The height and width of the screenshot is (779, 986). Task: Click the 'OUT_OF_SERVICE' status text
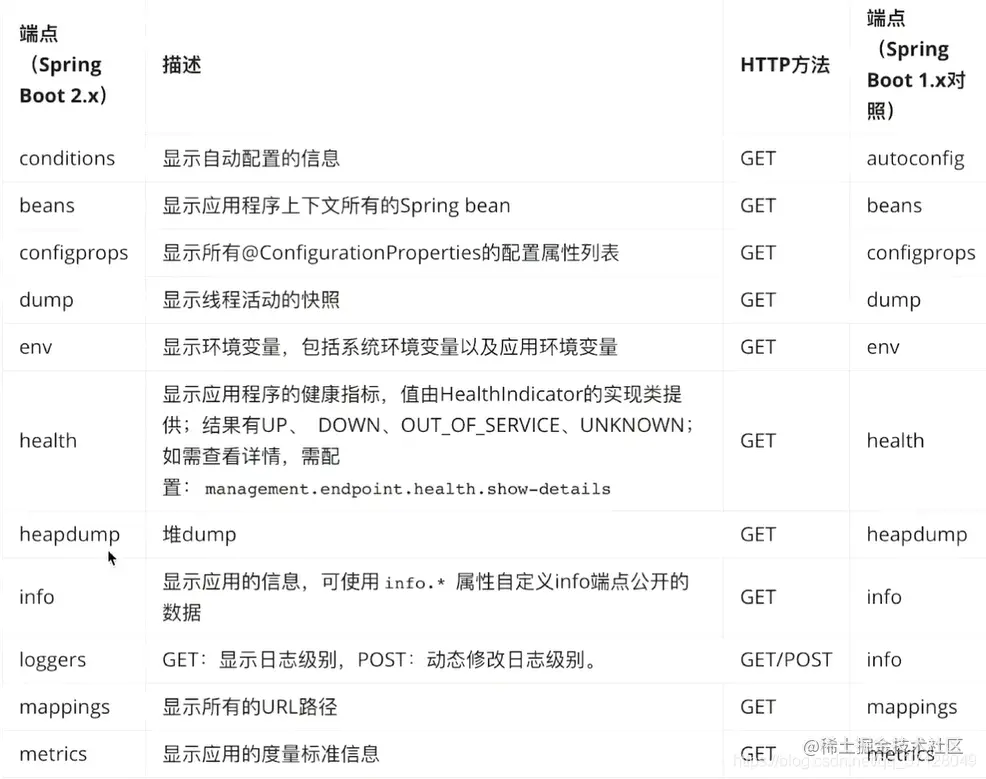(480, 426)
